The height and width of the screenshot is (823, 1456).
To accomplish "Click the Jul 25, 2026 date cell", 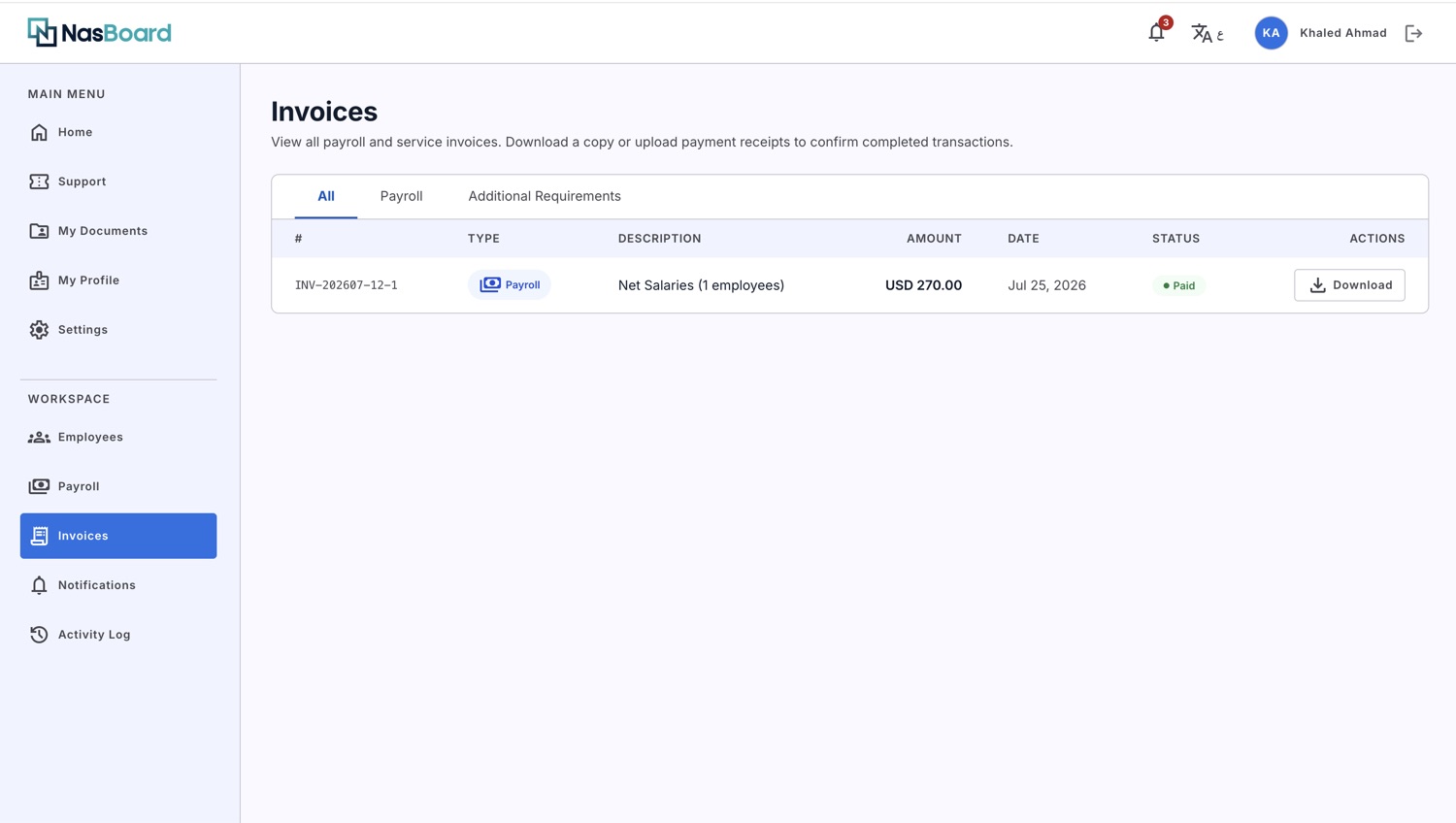I will pos(1046,285).
